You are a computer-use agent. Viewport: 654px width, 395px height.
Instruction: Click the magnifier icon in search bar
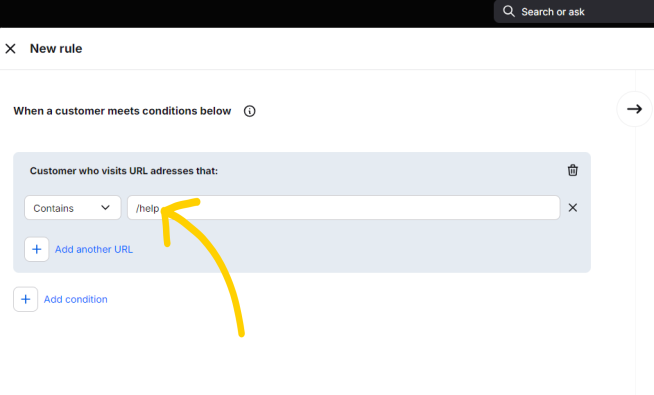[508, 11]
